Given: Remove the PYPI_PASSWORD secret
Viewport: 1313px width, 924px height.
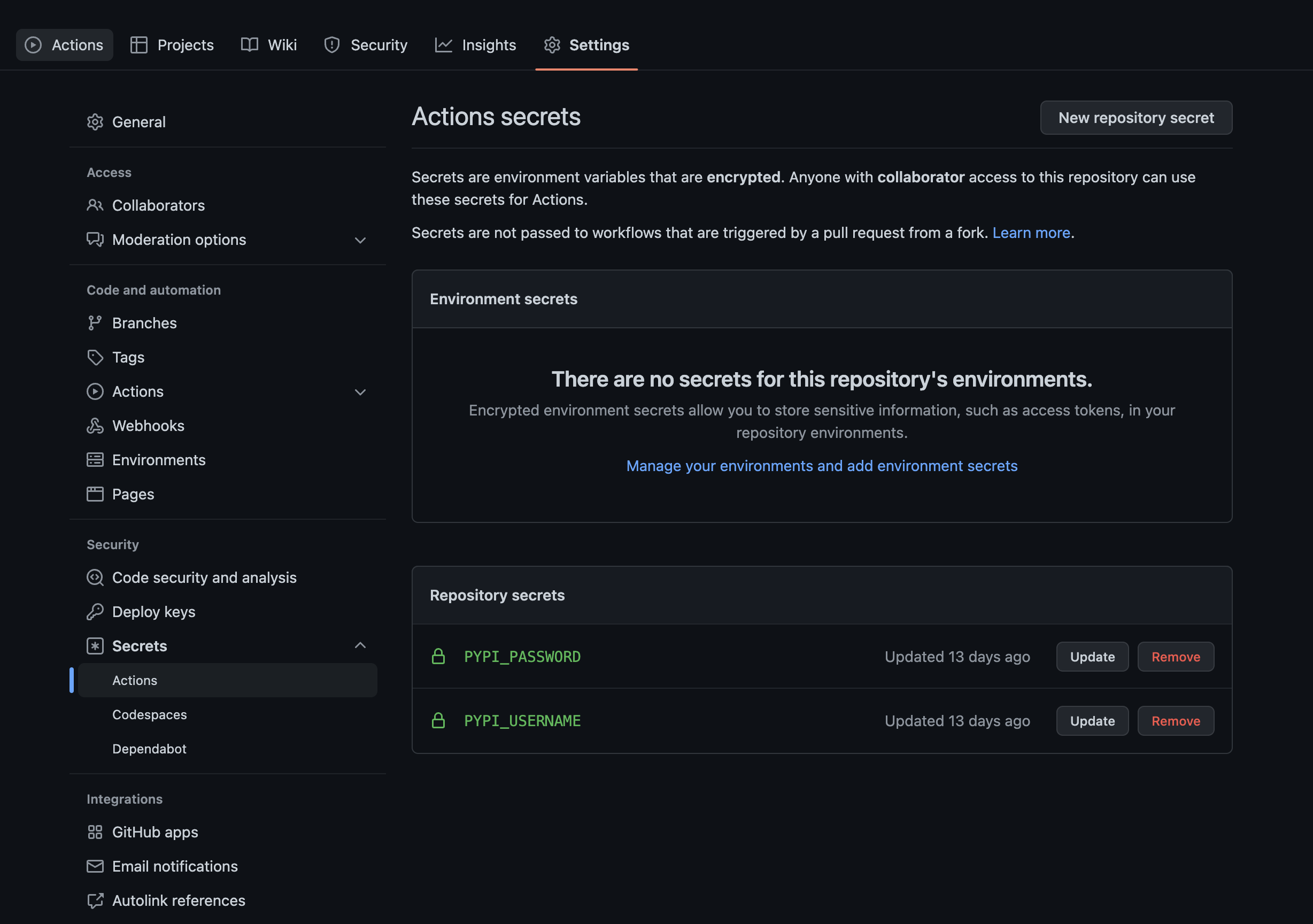Looking at the screenshot, I should pos(1175,657).
